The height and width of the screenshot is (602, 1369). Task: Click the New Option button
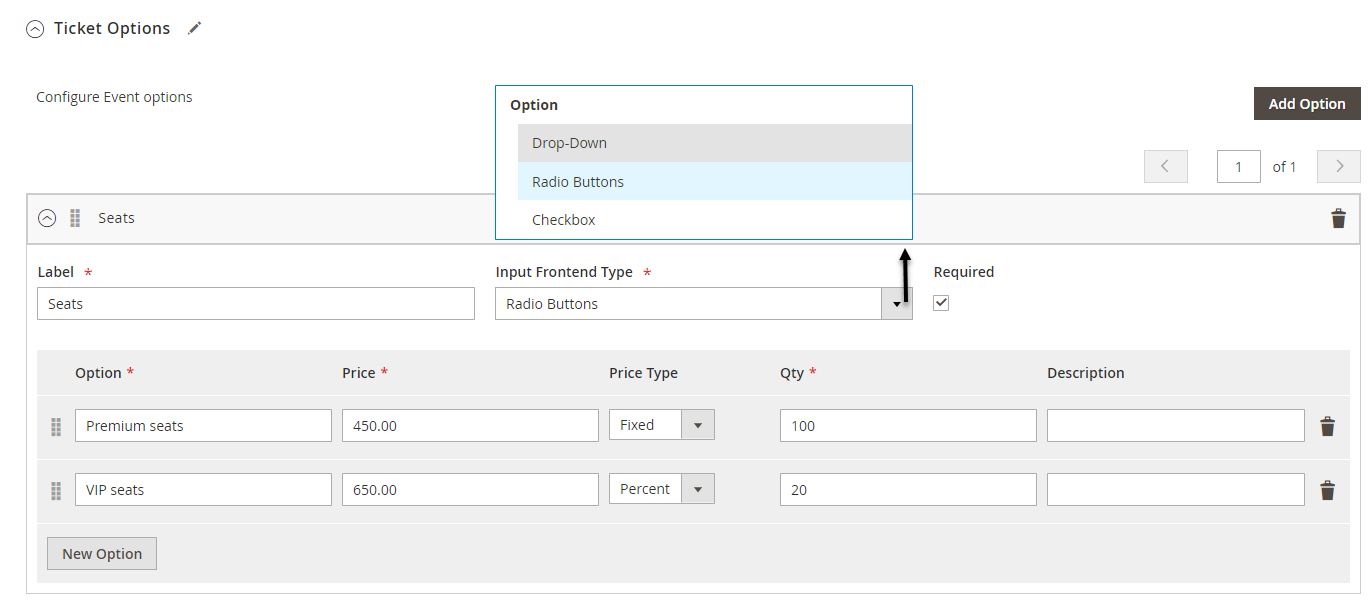[x=102, y=554]
